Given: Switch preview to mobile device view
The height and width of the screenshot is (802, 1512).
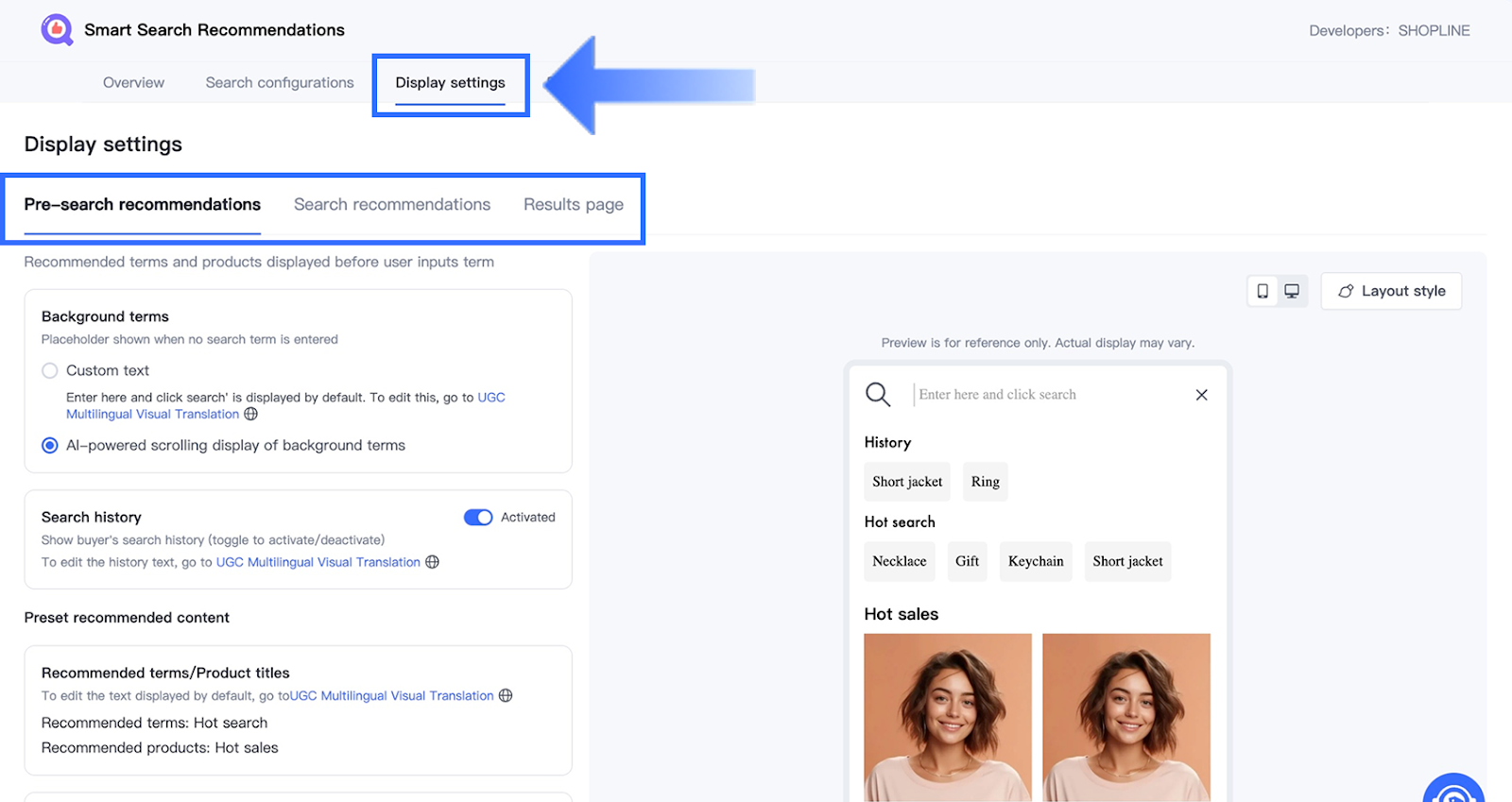Looking at the screenshot, I should point(1263,291).
